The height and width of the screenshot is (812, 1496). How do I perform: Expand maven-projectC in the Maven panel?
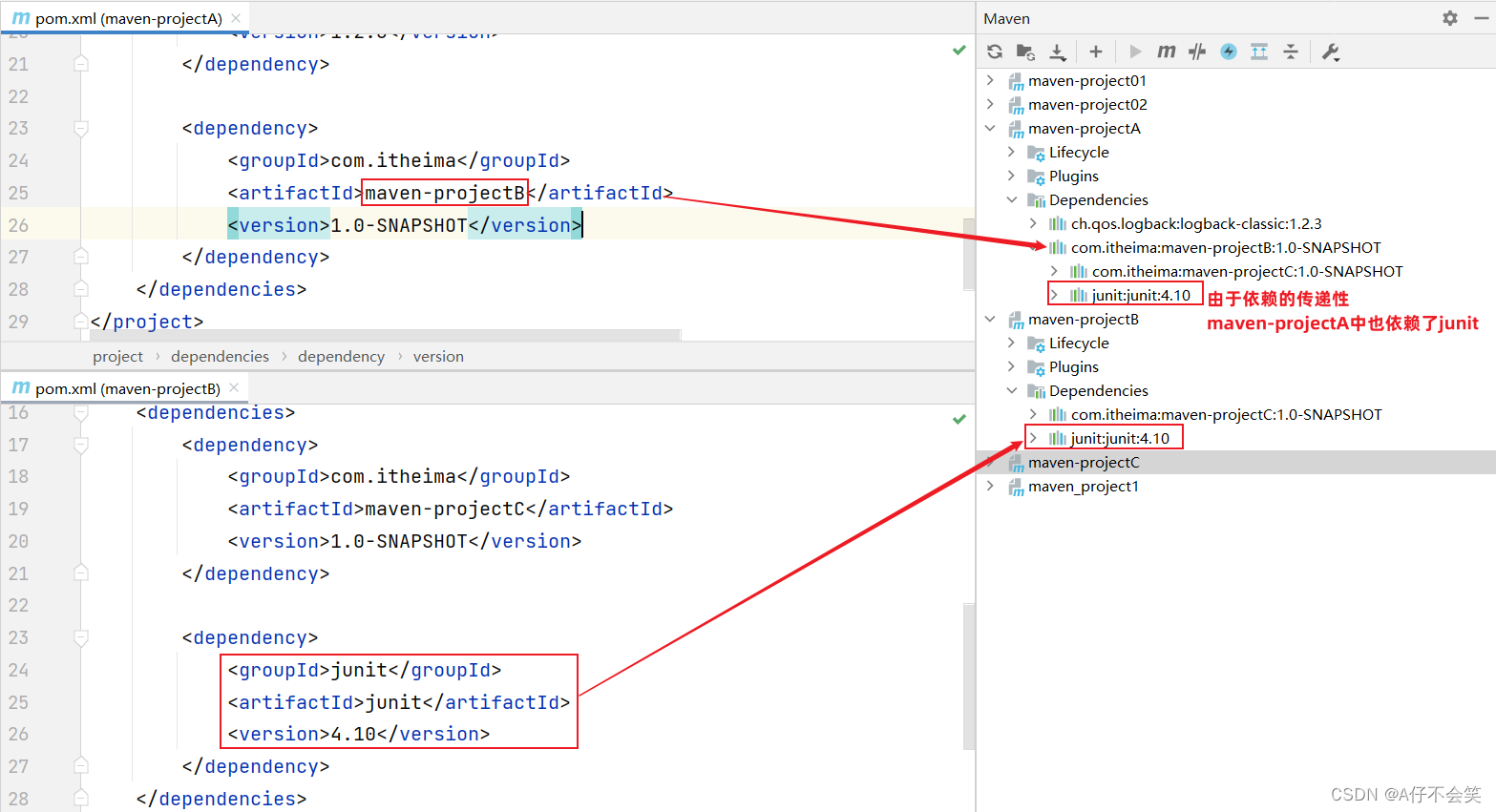point(990,462)
